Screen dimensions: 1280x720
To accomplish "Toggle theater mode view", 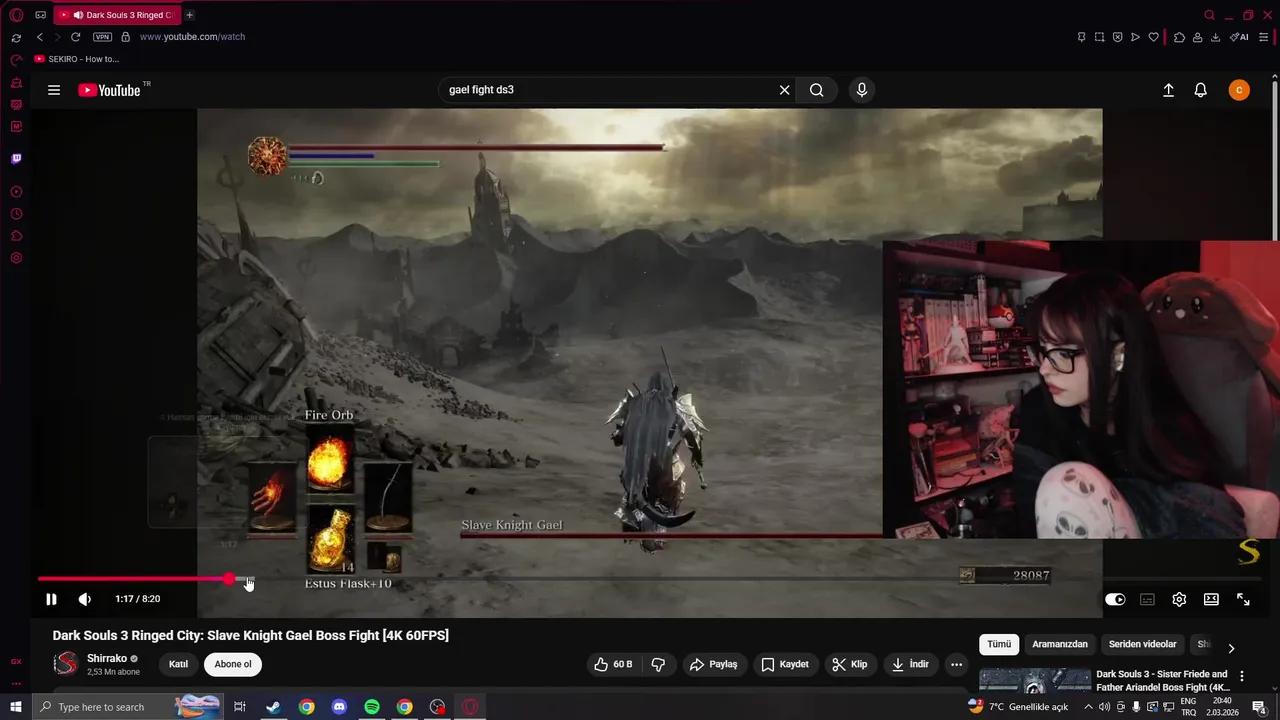I will tap(1211, 599).
